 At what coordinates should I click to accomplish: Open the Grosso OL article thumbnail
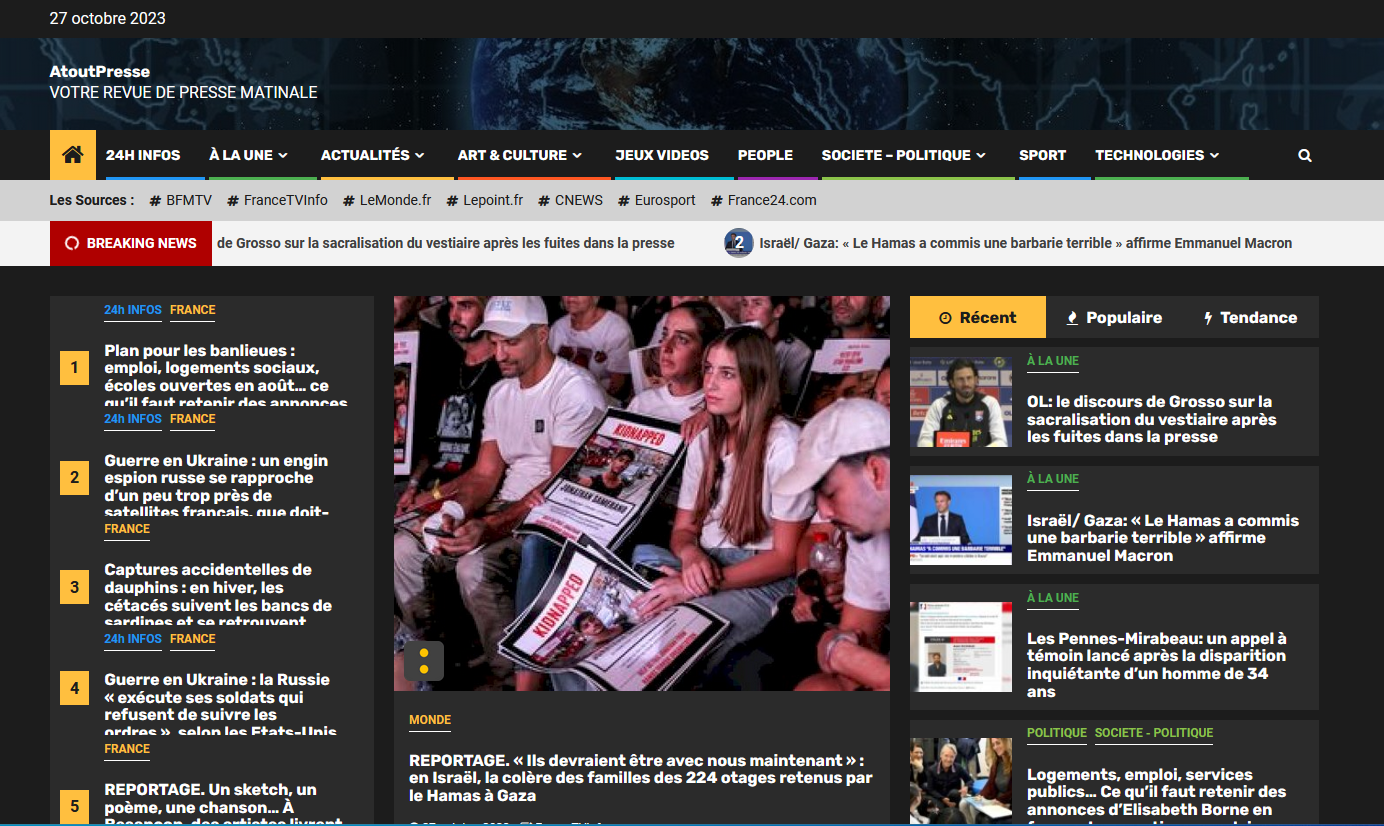[961, 402]
